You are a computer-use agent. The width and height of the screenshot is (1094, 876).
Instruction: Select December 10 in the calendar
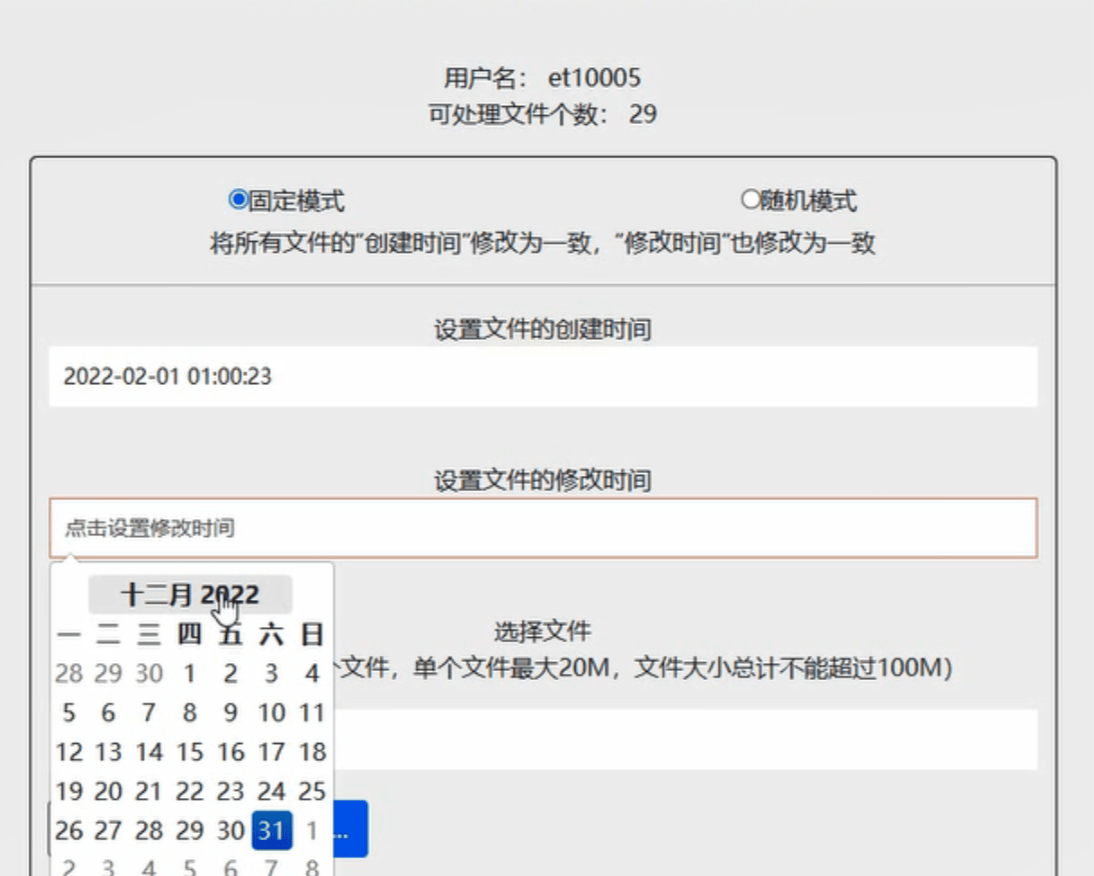pyautogui.click(x=270, y=713)
